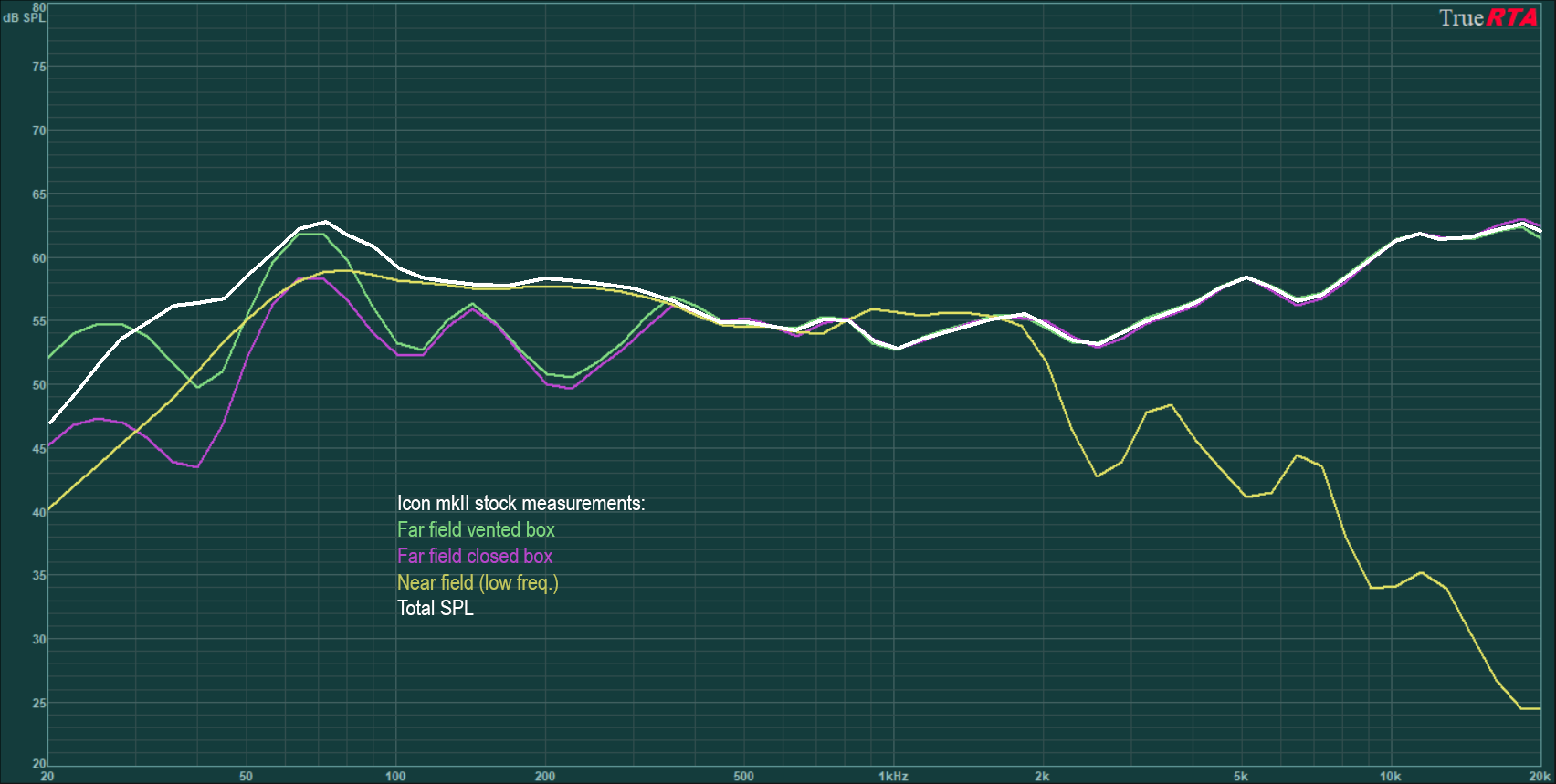
Task: Click the 1kHz frequency axis label
Action: click(x=892, y=777)
